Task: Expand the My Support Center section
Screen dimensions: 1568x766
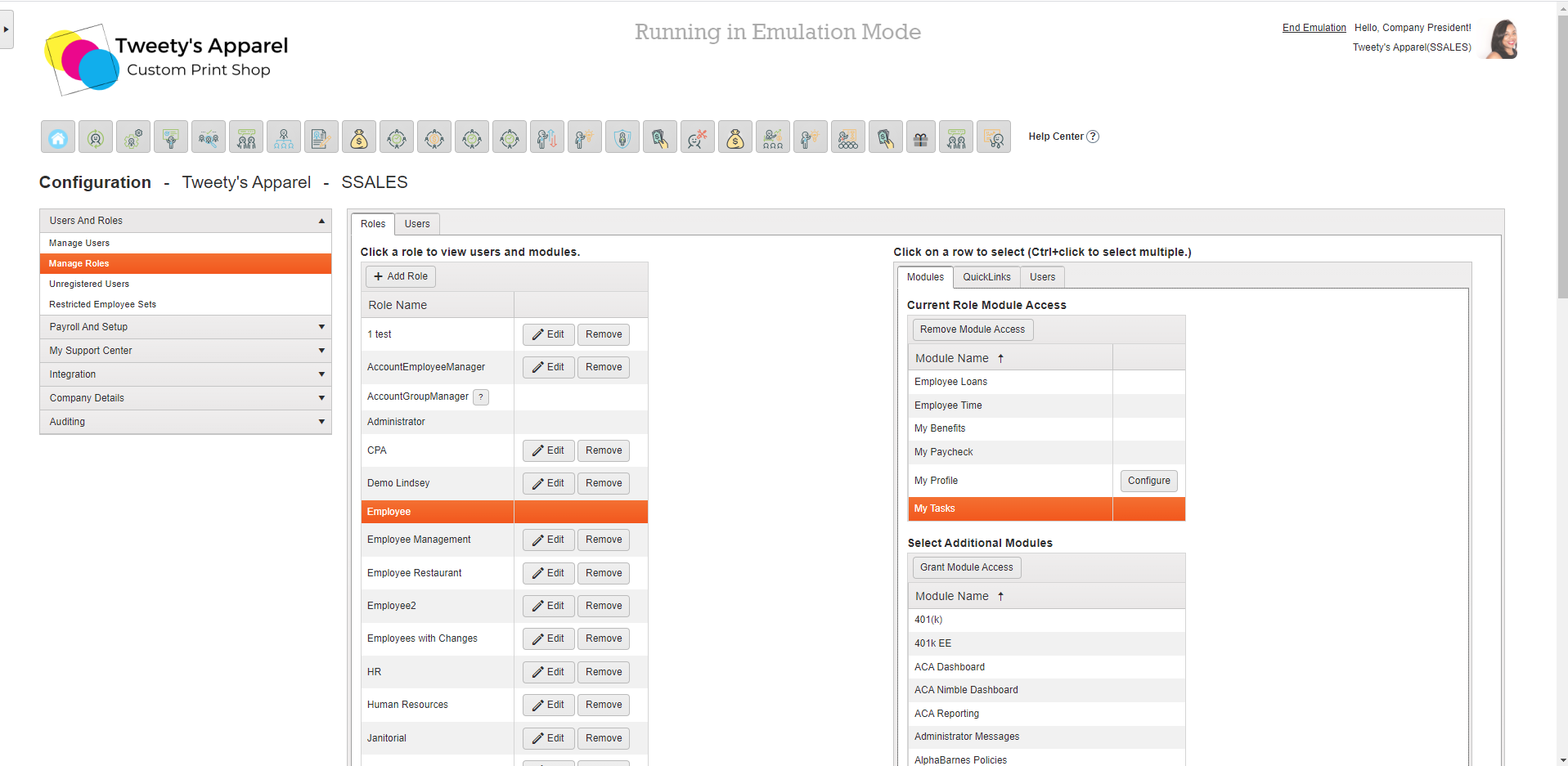Action: point(186,351)
